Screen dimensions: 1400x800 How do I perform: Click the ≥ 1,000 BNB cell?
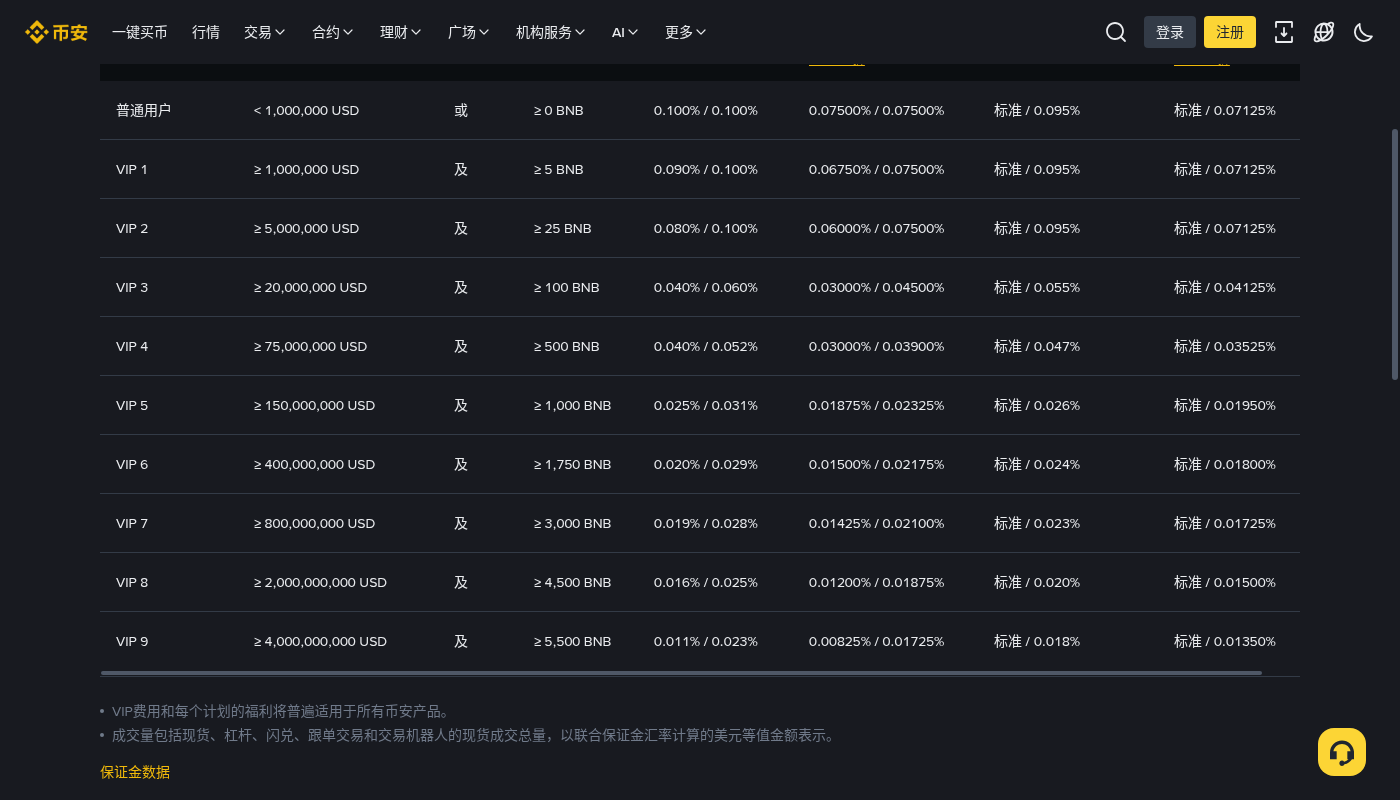pos(572,405)
